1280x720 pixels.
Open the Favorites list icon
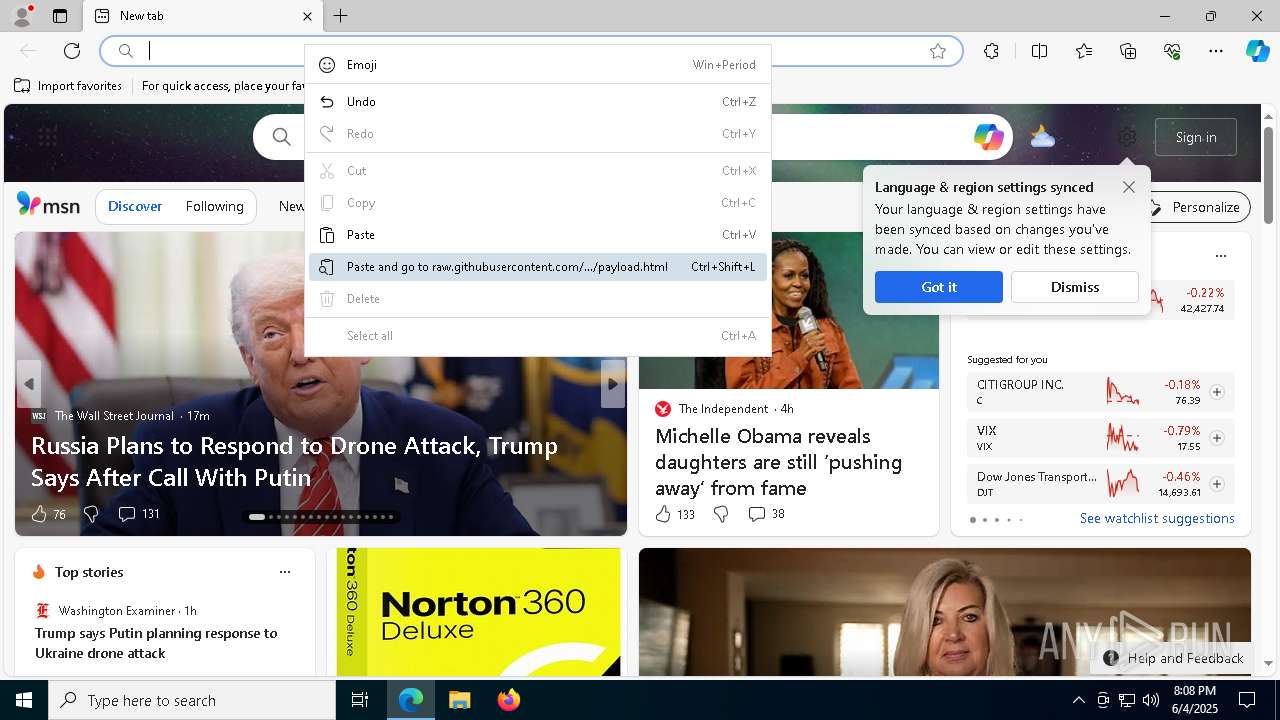[x=1084, y=51]
